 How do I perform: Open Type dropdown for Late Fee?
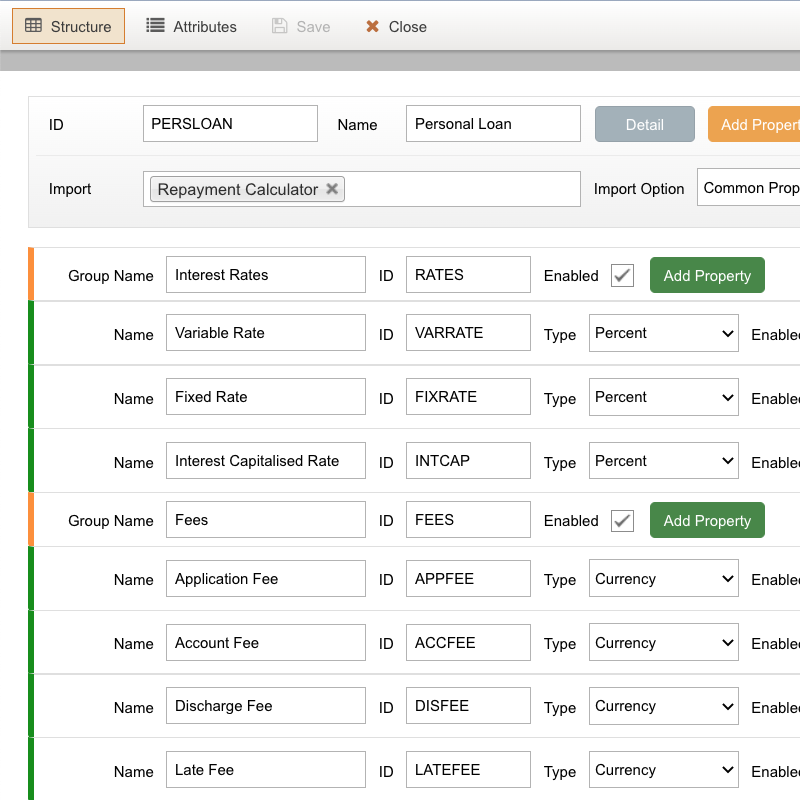click(x=664, y=770)
